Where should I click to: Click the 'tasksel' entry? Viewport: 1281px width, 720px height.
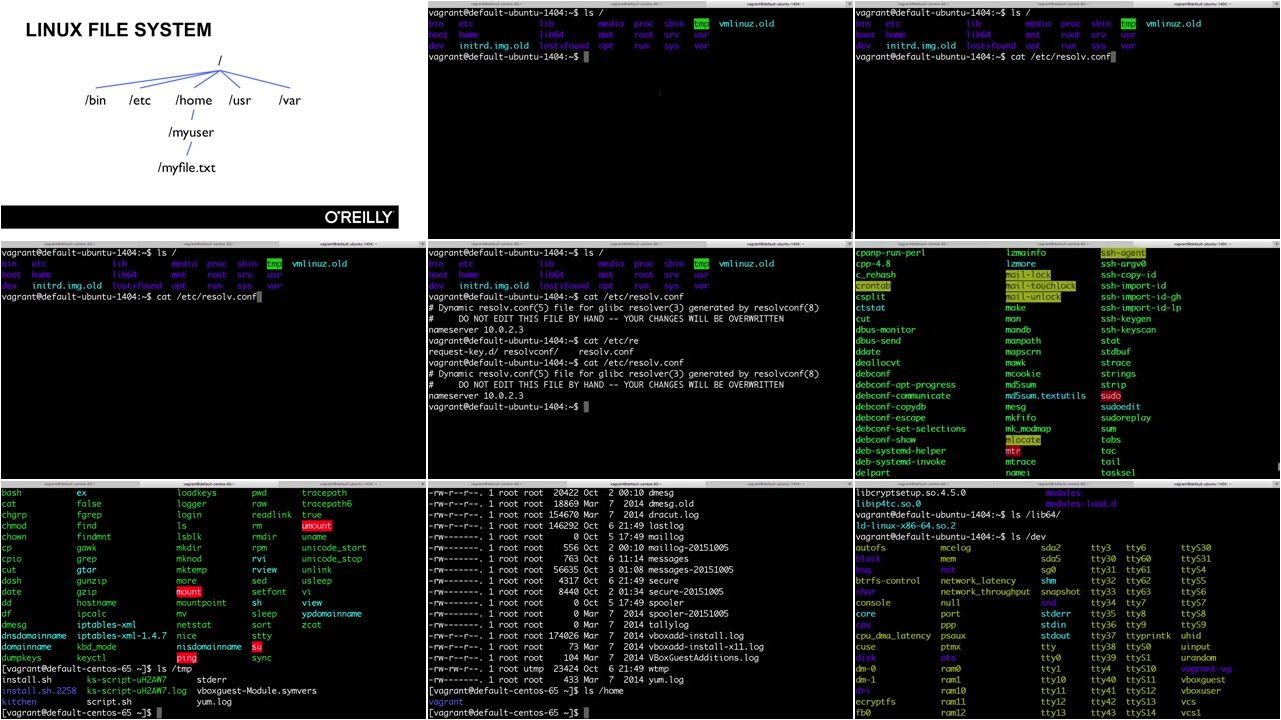(1118, 473)
